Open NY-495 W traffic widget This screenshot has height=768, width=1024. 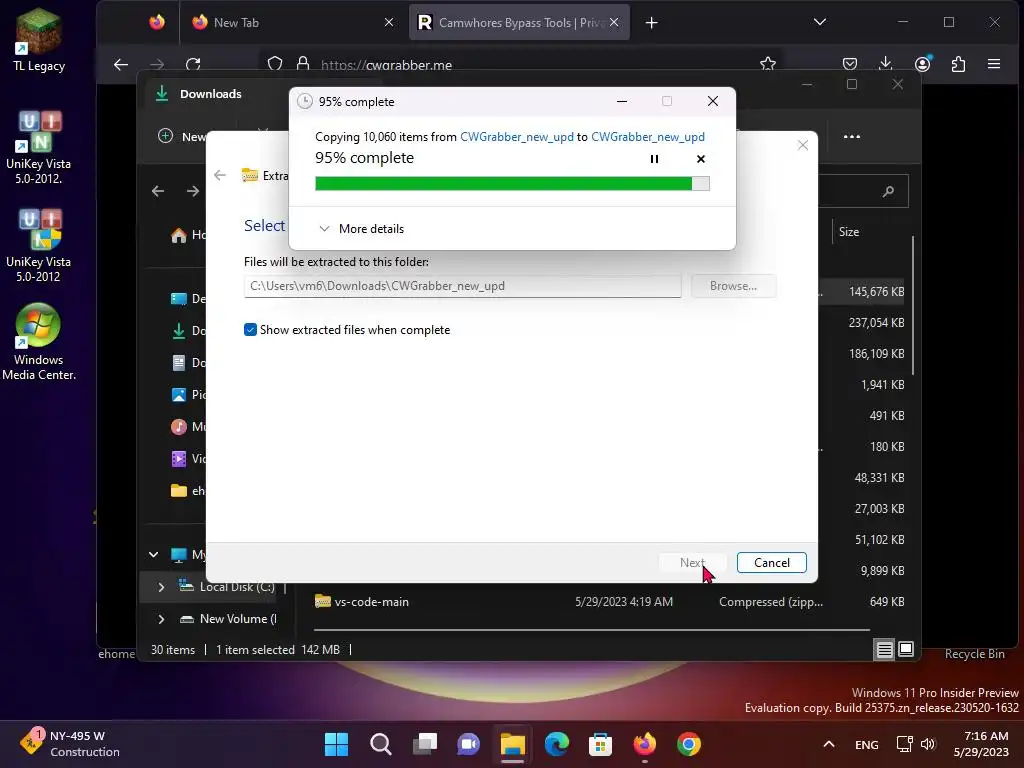(x=71, y=744)
